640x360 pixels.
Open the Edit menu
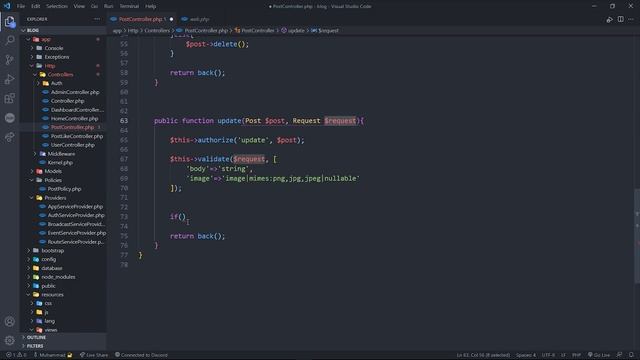pos(36,6)
